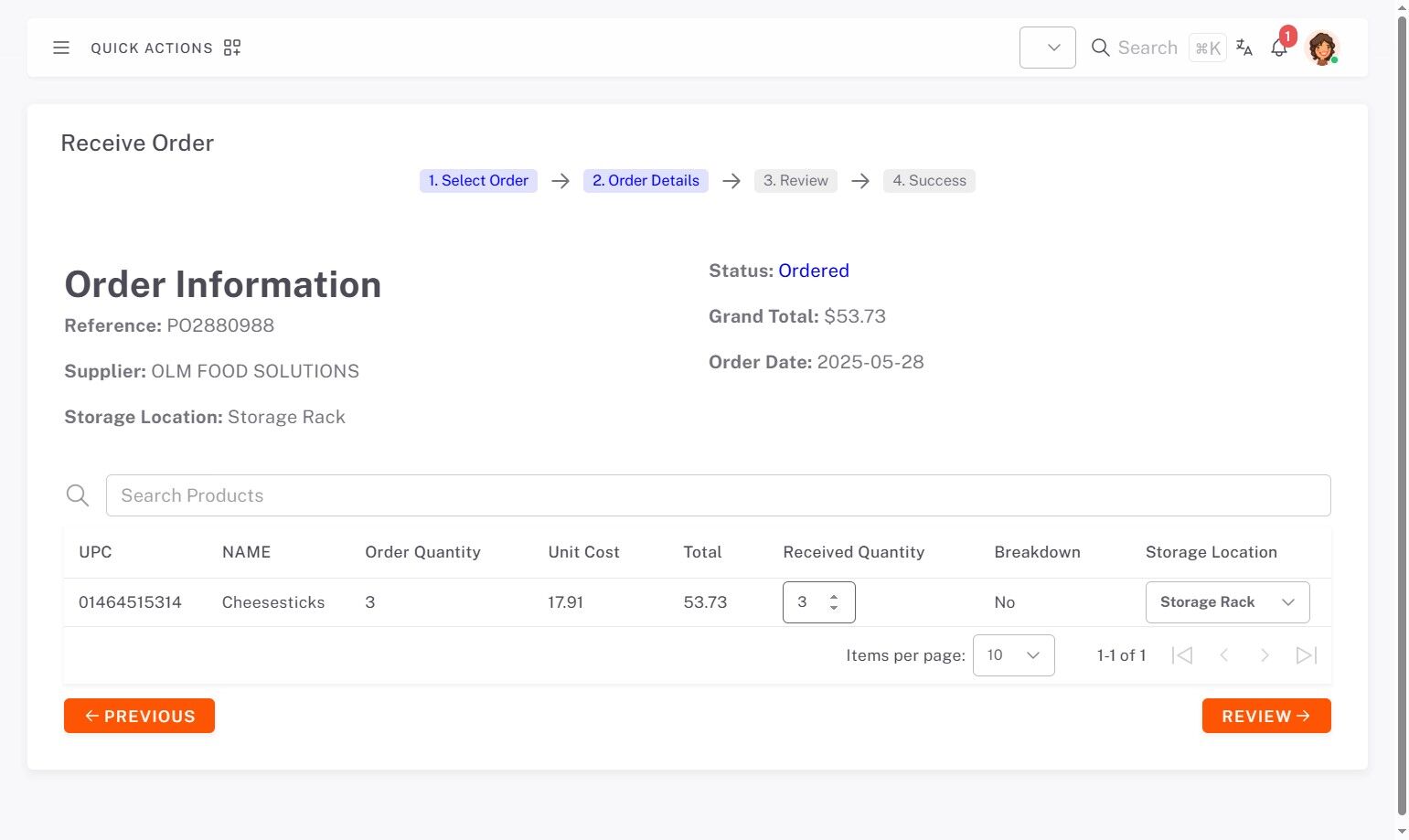Expand the empty header dropdown
Screen dimensions: 1409x840
(x=1048, y=48)
